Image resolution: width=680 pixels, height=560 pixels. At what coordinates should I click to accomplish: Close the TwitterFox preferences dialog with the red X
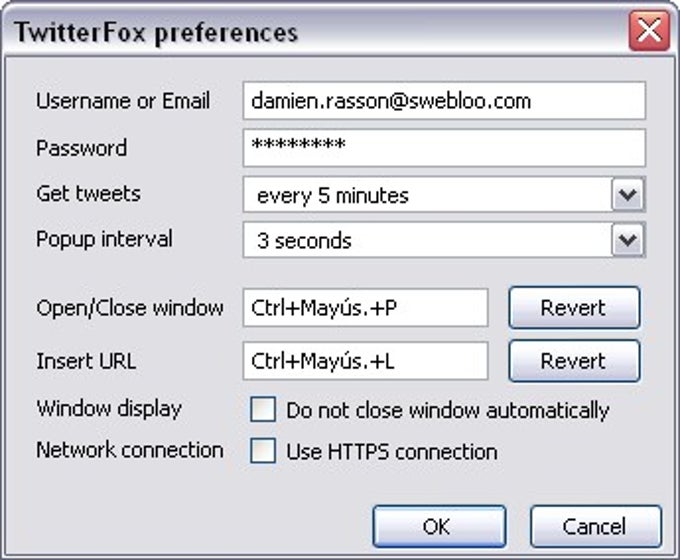[649, 31]
